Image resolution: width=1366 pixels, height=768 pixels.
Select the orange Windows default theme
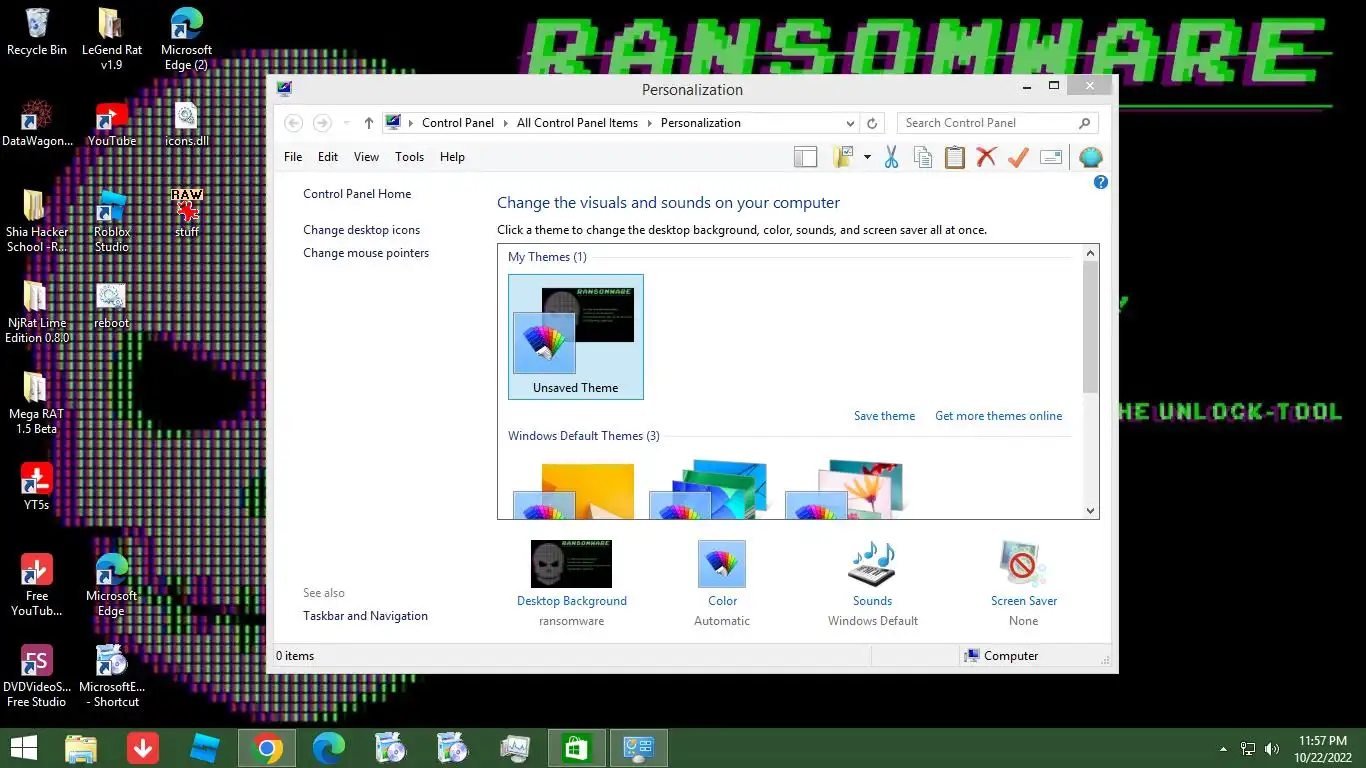point(575,490)
